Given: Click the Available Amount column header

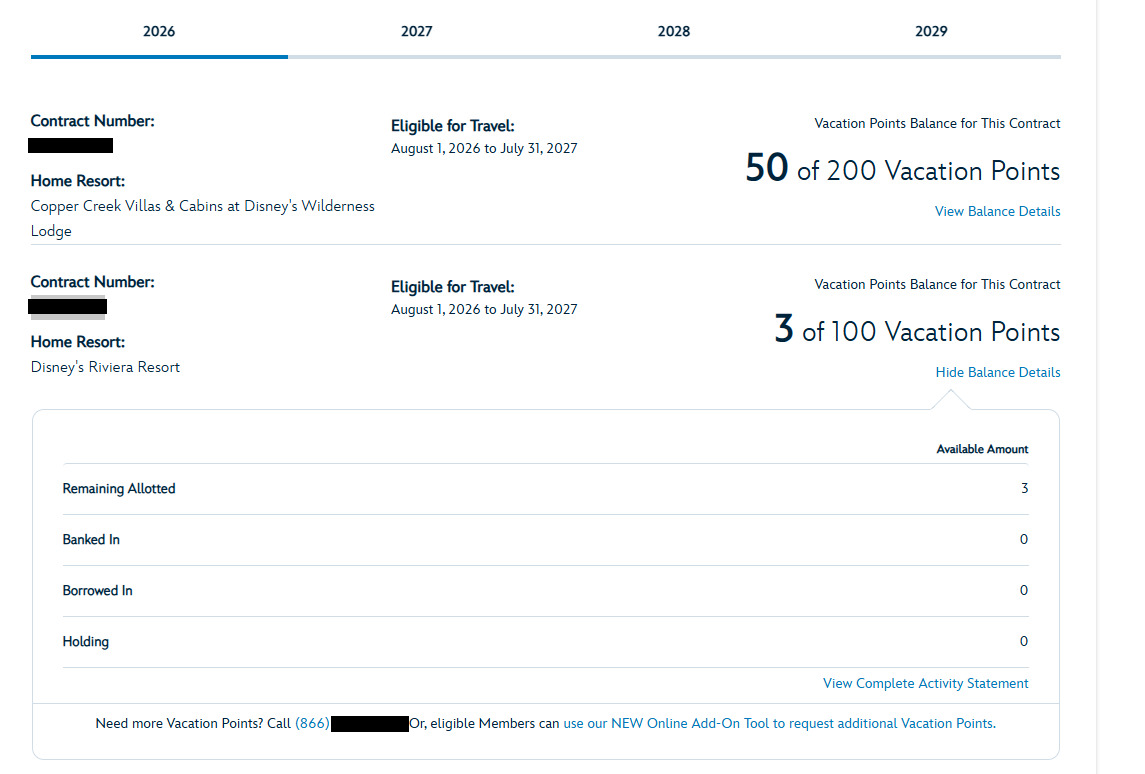Looking at the screenshot, I should (x=982, y=449).
